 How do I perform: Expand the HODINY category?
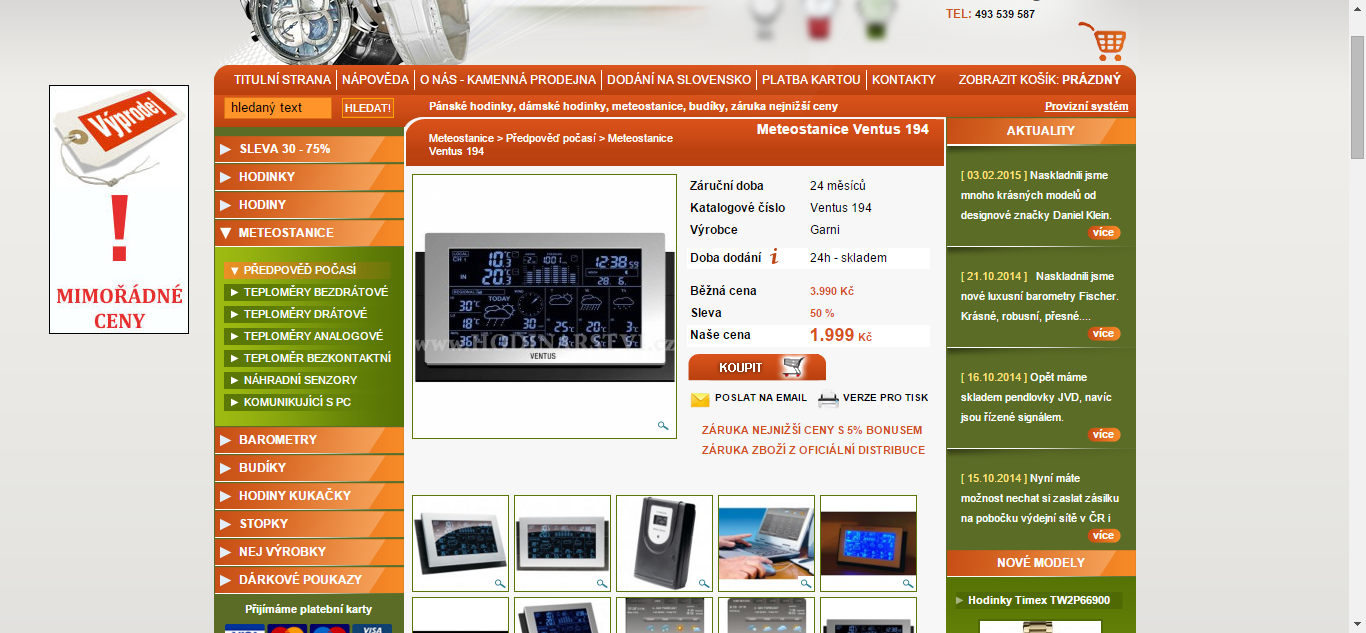point(309,205)
